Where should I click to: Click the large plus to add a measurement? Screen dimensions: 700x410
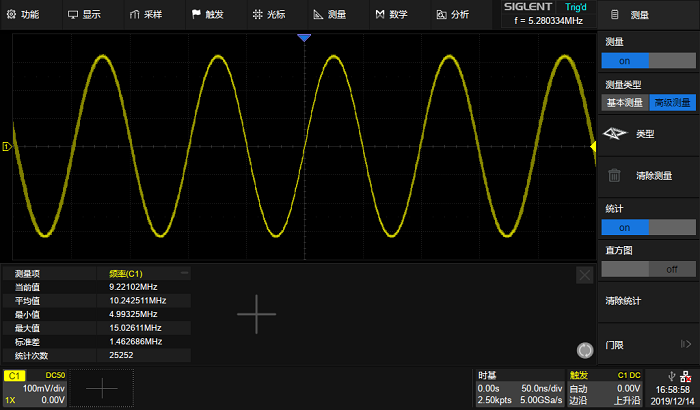click(256, 314)
